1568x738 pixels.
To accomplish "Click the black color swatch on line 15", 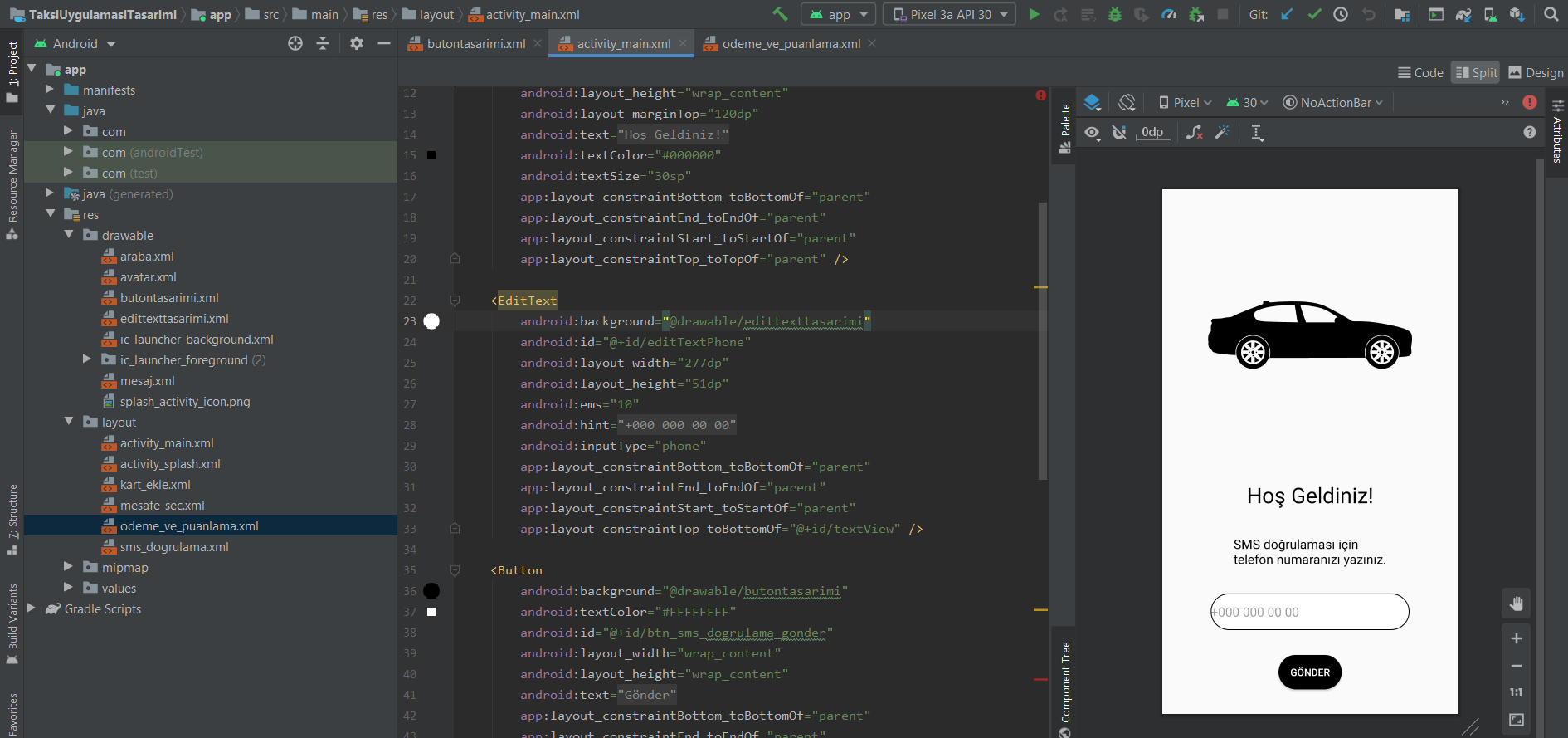I will (431, 155).
